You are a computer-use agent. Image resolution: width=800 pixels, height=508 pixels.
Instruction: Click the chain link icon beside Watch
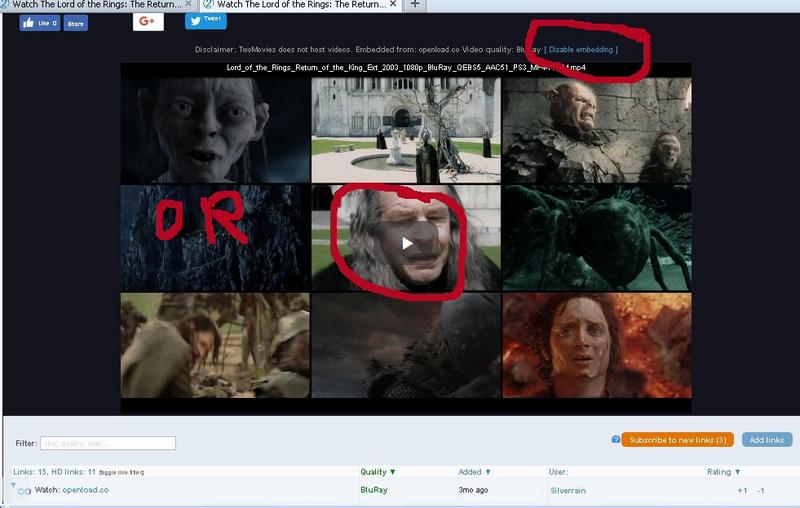tap(24, 491)
